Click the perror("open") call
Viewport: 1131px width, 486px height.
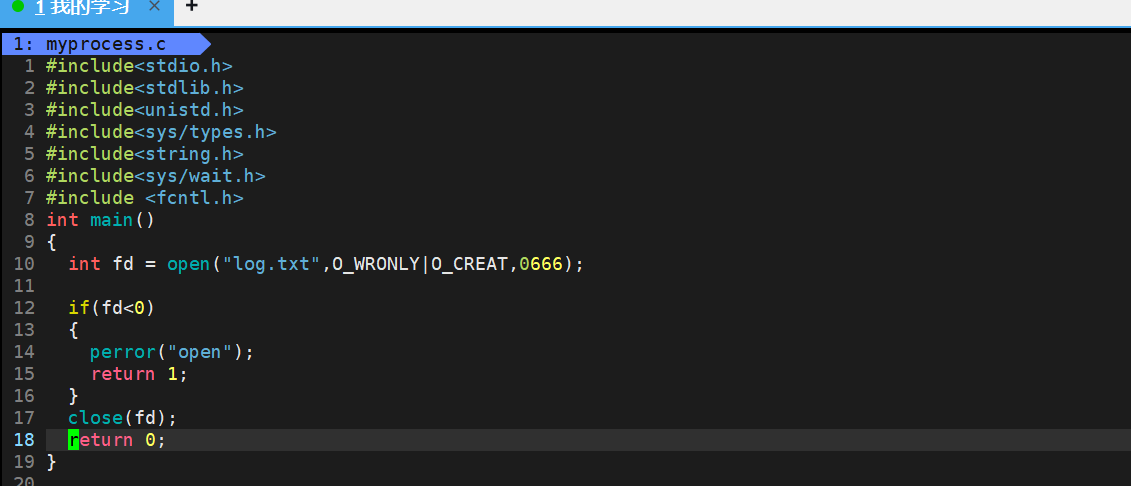click(x=172, y=352)
